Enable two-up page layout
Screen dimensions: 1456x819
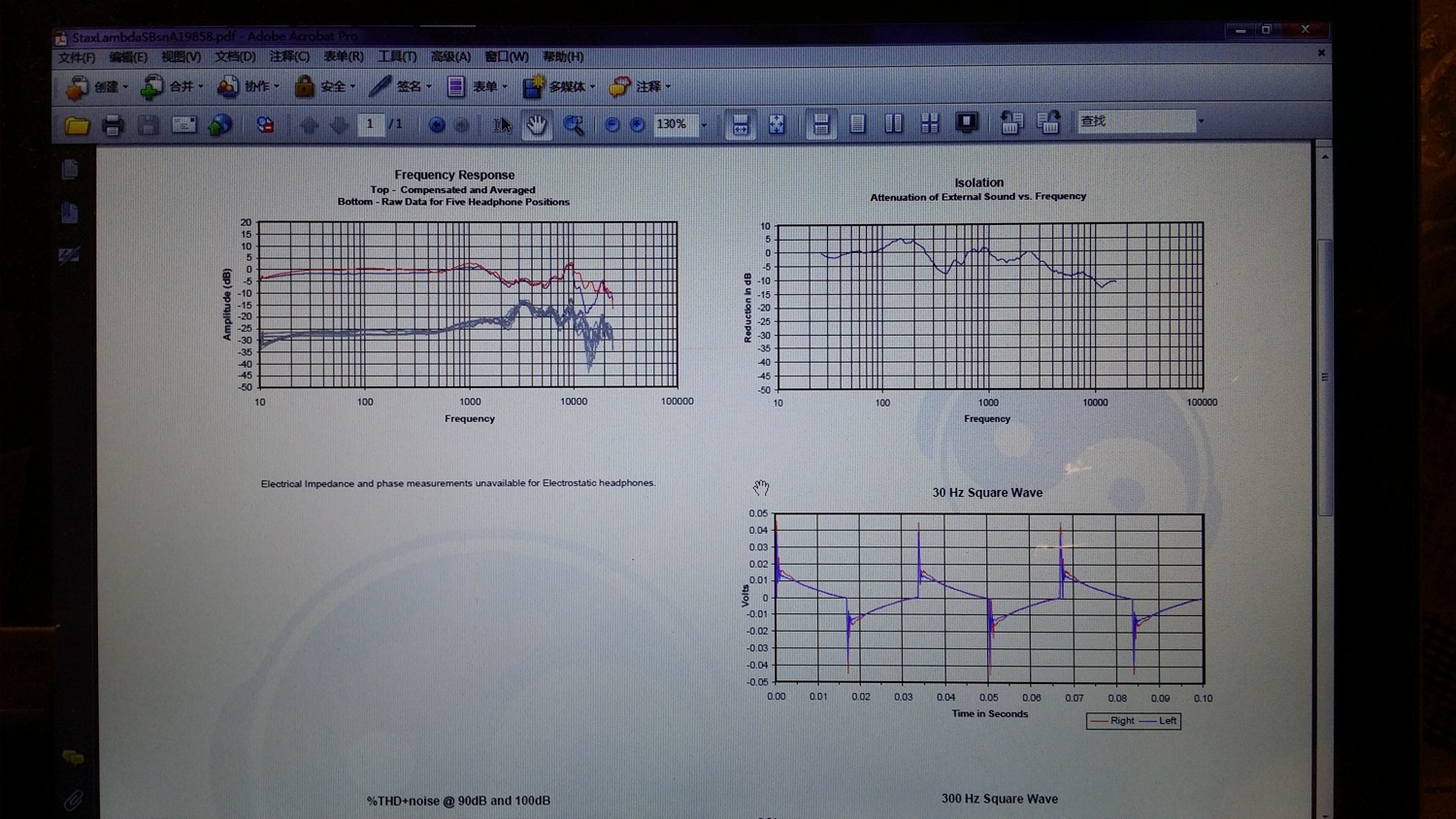(894, 123)
